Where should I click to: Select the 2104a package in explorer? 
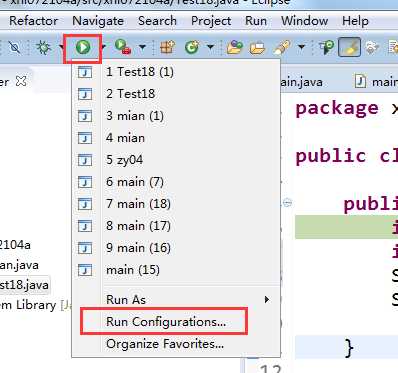pyautogui.click(x=15, y=245)
